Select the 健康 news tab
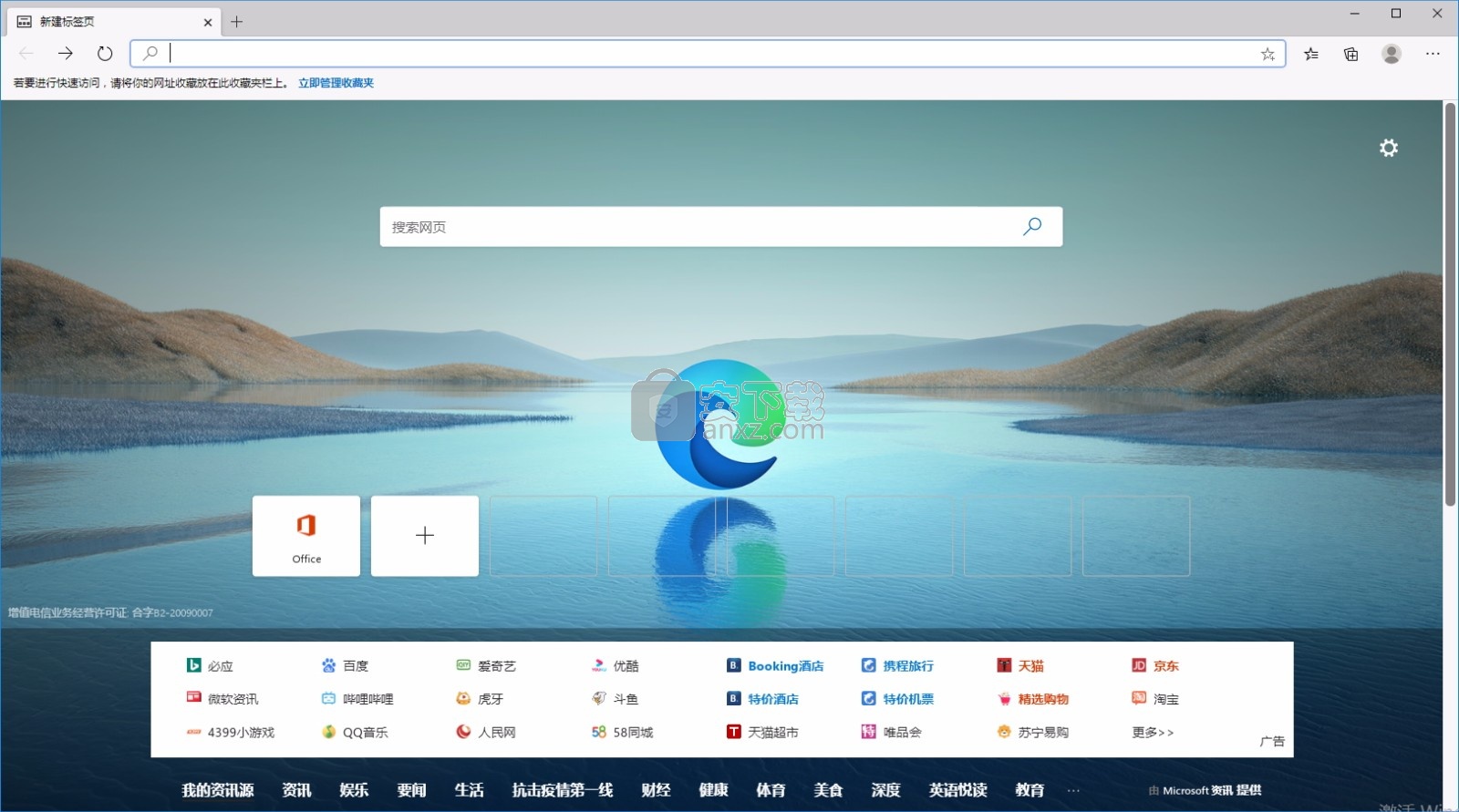Image resolution: width=1459 pixels, height=812 pixels. pyautogui.click(x=713, y=790)
